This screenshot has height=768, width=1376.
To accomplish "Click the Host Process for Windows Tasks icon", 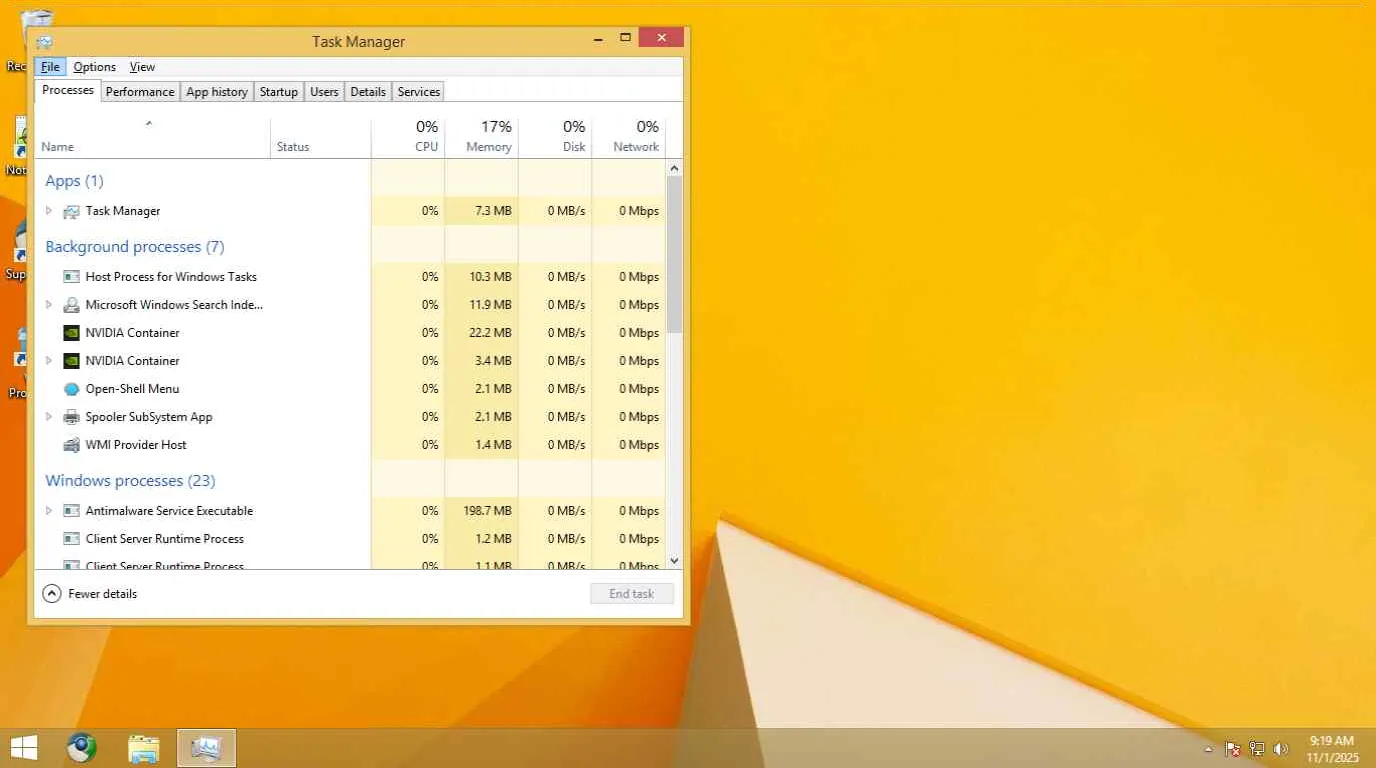I will (71, 277).
